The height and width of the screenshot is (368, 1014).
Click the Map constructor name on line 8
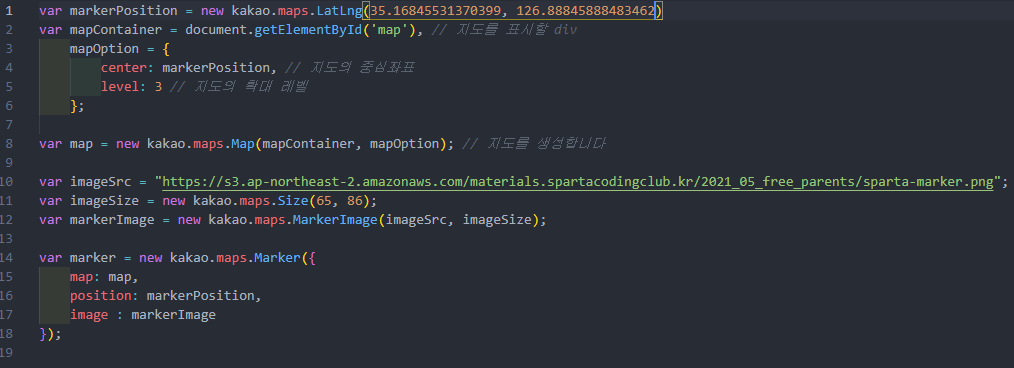tap(243, 144)
